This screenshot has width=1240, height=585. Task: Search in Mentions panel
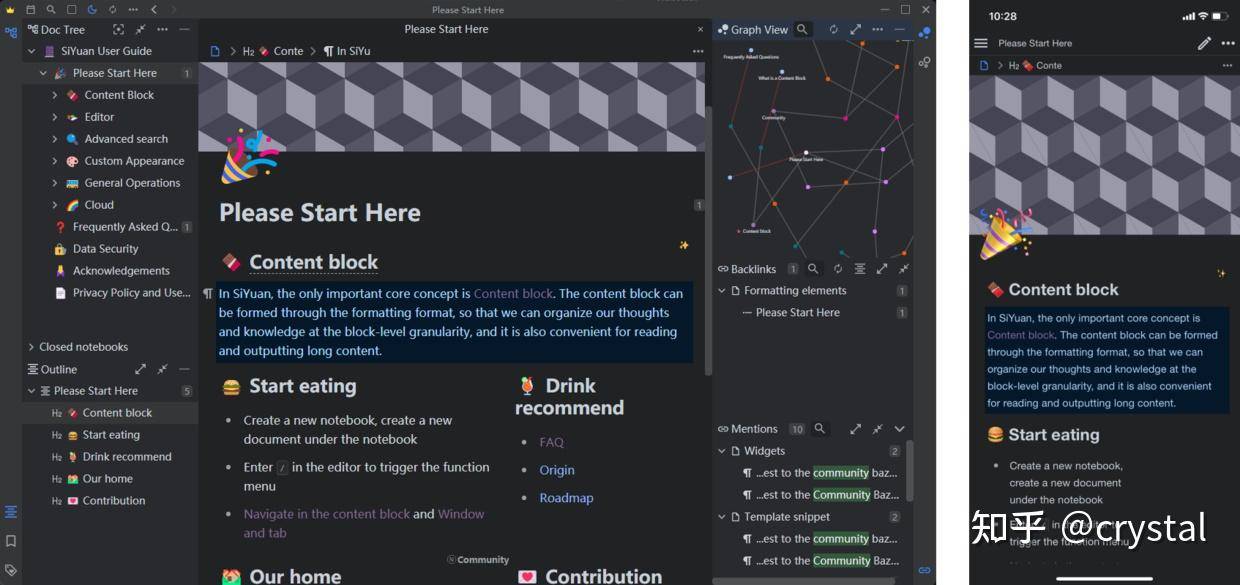coord(820,429)
